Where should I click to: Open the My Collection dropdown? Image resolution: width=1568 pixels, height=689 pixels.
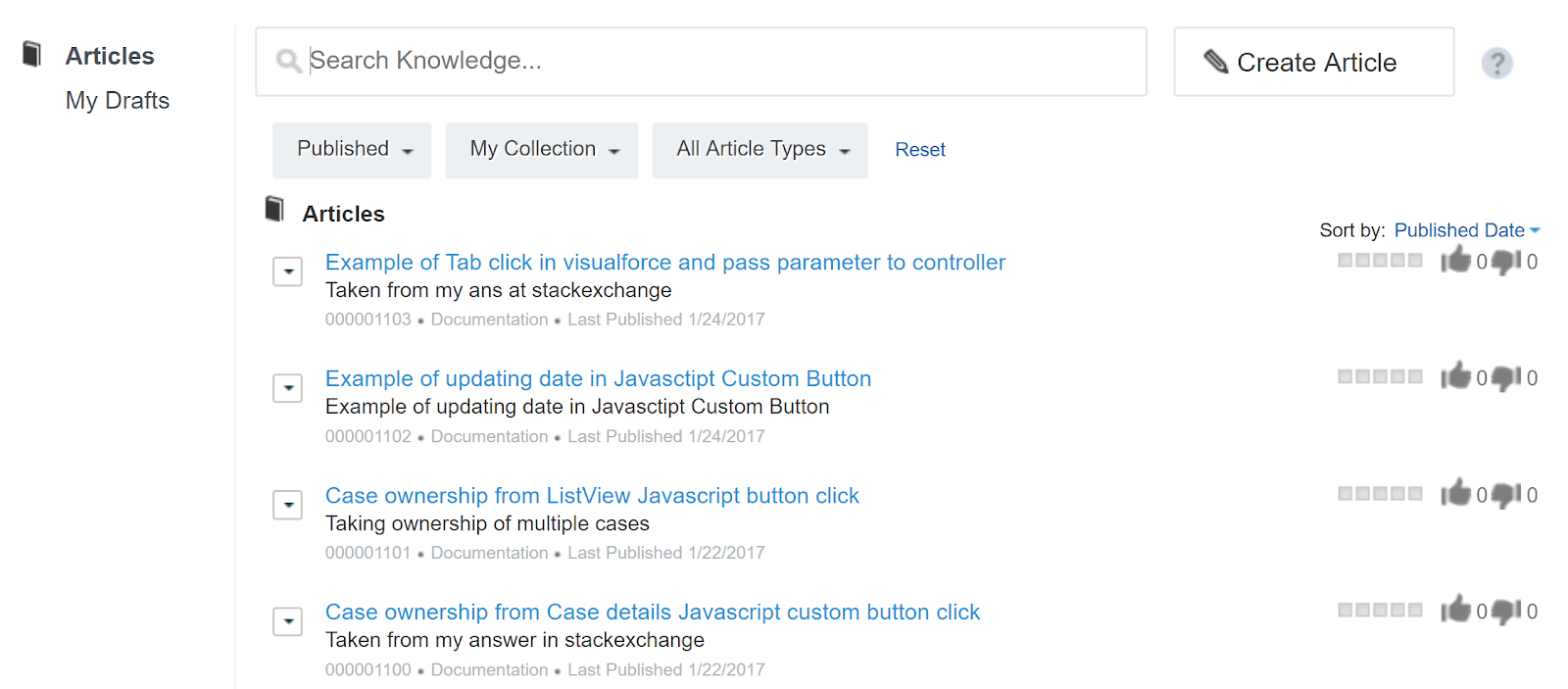pyautogui.click(x=542, y=150)
